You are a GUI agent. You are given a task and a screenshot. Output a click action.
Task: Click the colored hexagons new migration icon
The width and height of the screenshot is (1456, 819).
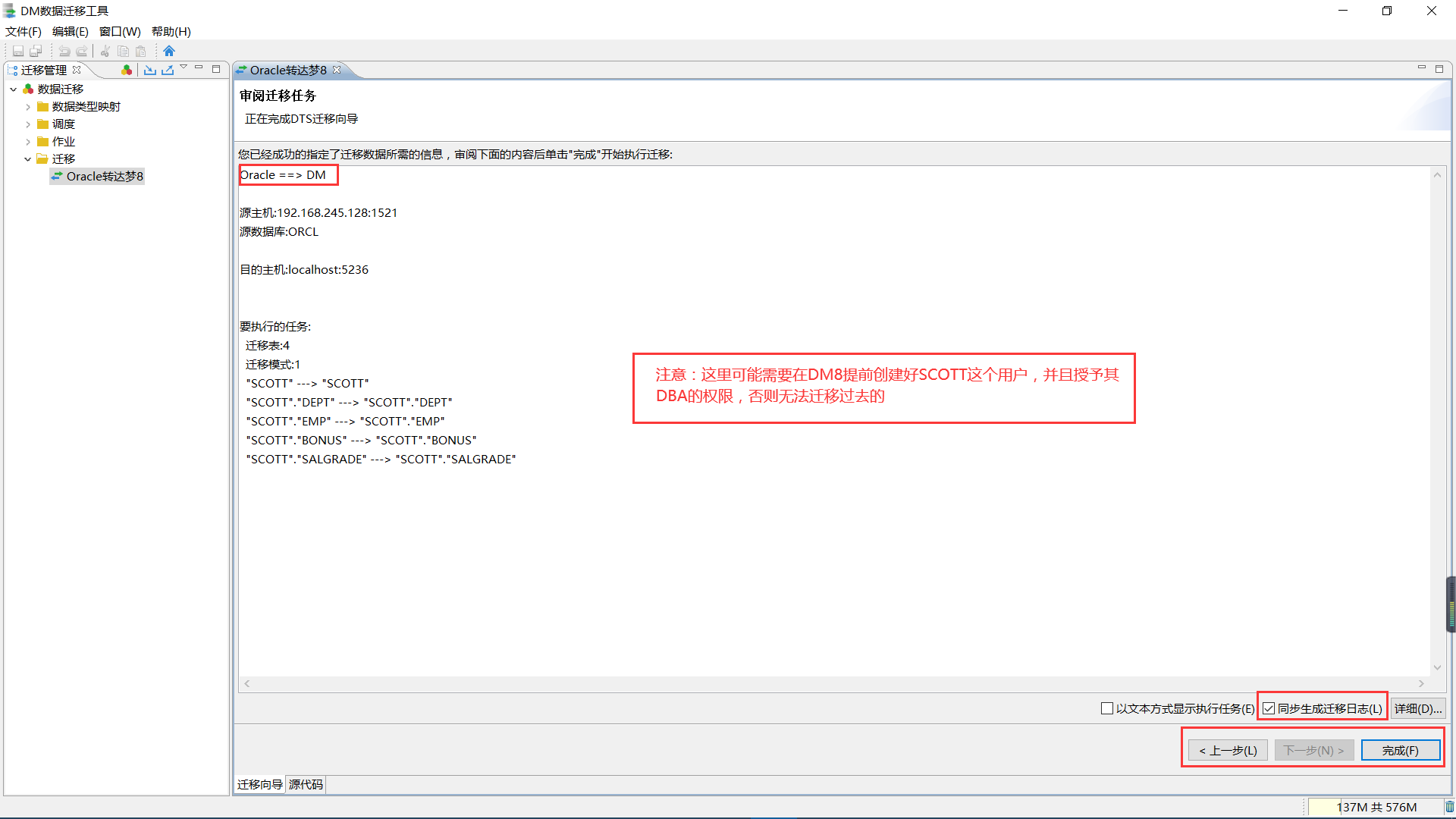pyautogui.click(x=127, y=70)
